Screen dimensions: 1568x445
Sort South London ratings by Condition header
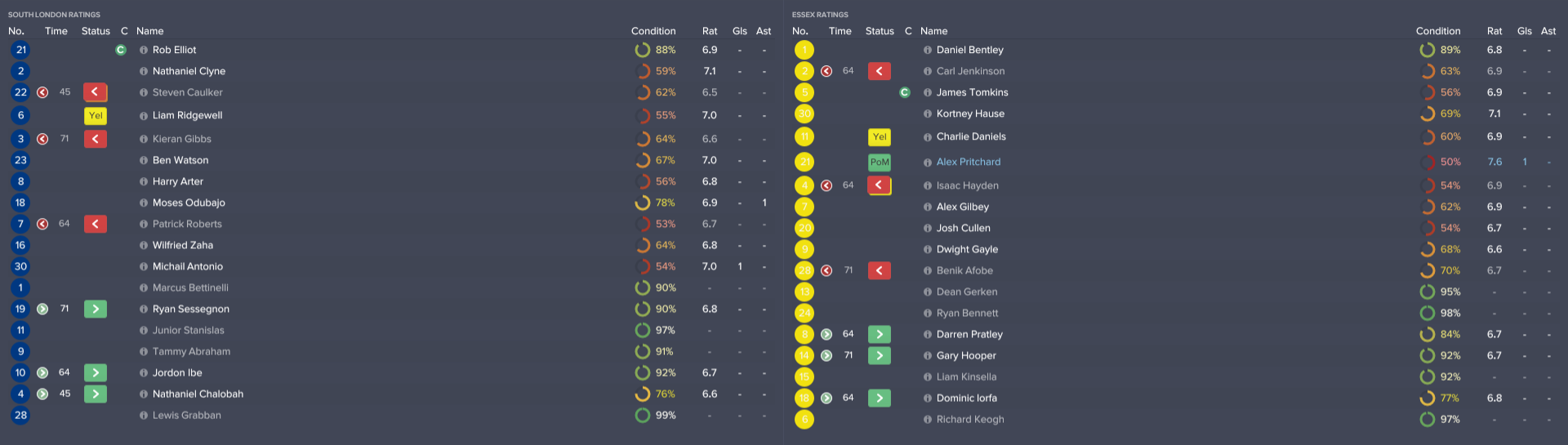click(653, 31)
